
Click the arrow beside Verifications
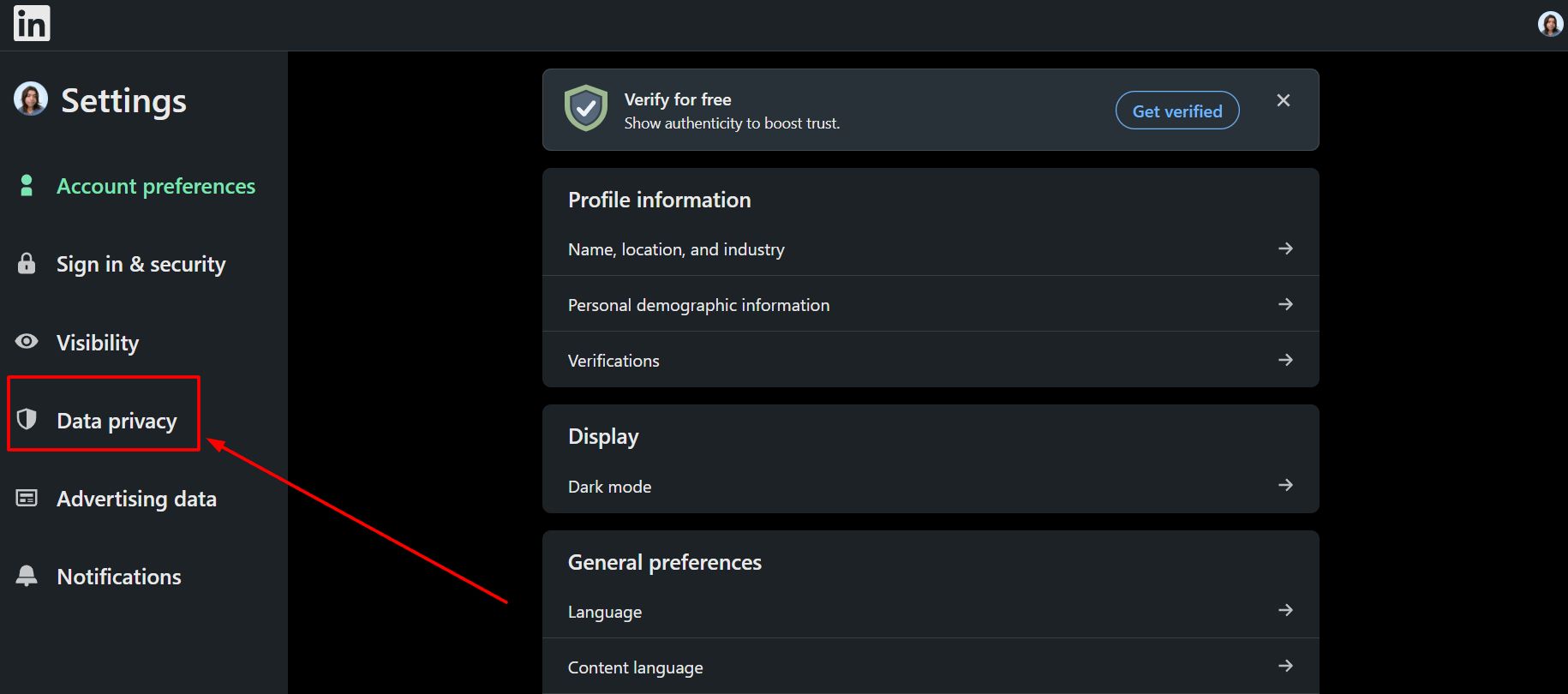[x=1285, y=360]
